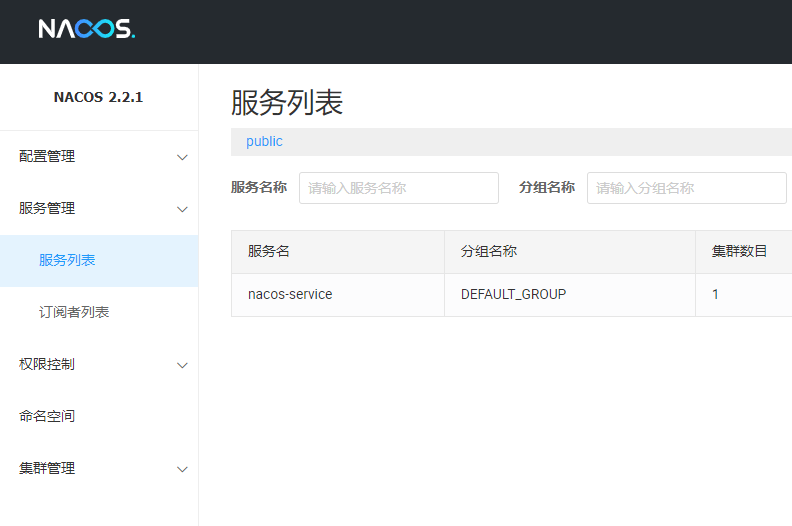This screenshot has height=526, width=792.
Task: Navigate to 命名空间 in sidebar
Action: click(47, 416)
